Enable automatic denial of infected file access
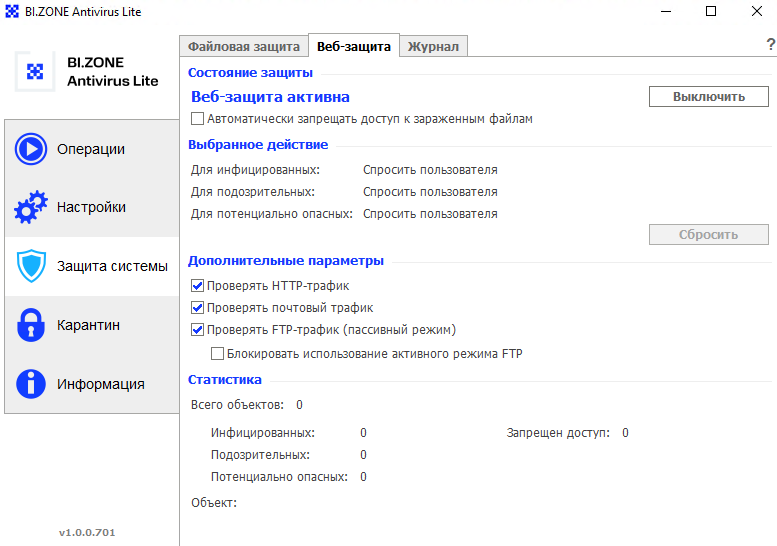 point(197,119)
